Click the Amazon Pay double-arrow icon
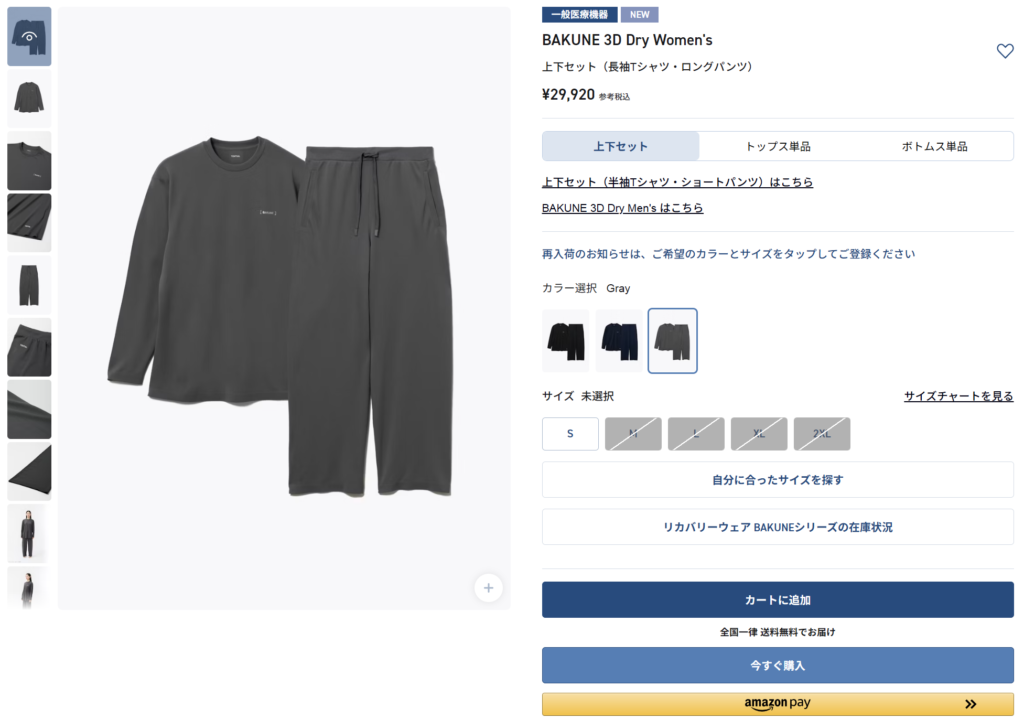The image size is (1024, 719). click(x=970, y=703)
